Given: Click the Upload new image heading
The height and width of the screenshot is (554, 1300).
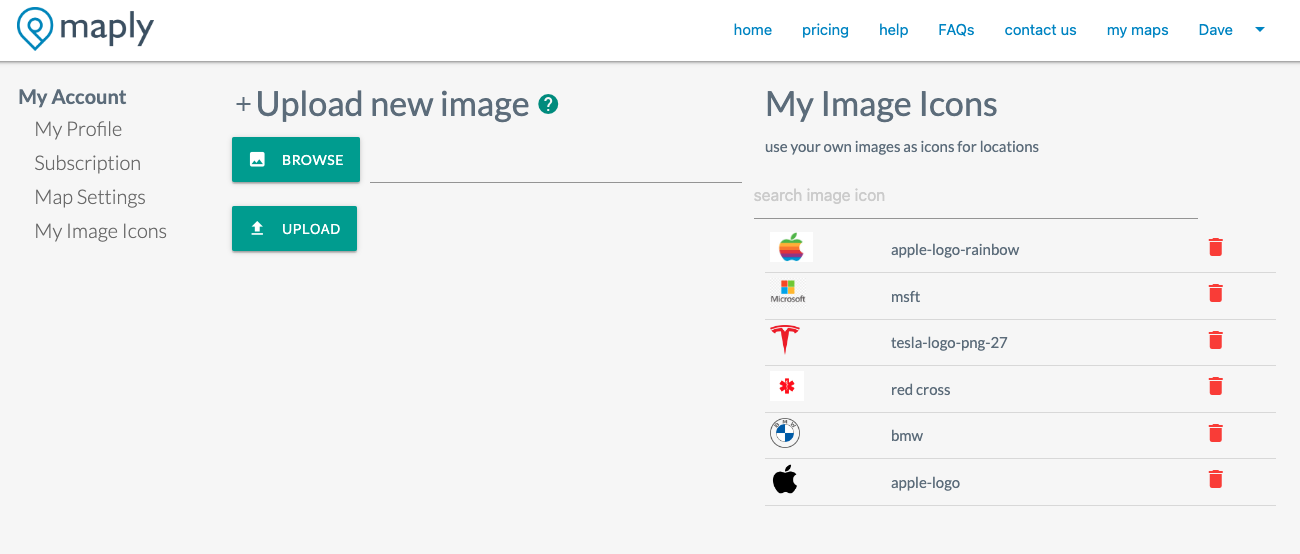Looking at the screenshot, I should (x=393, y=105).
